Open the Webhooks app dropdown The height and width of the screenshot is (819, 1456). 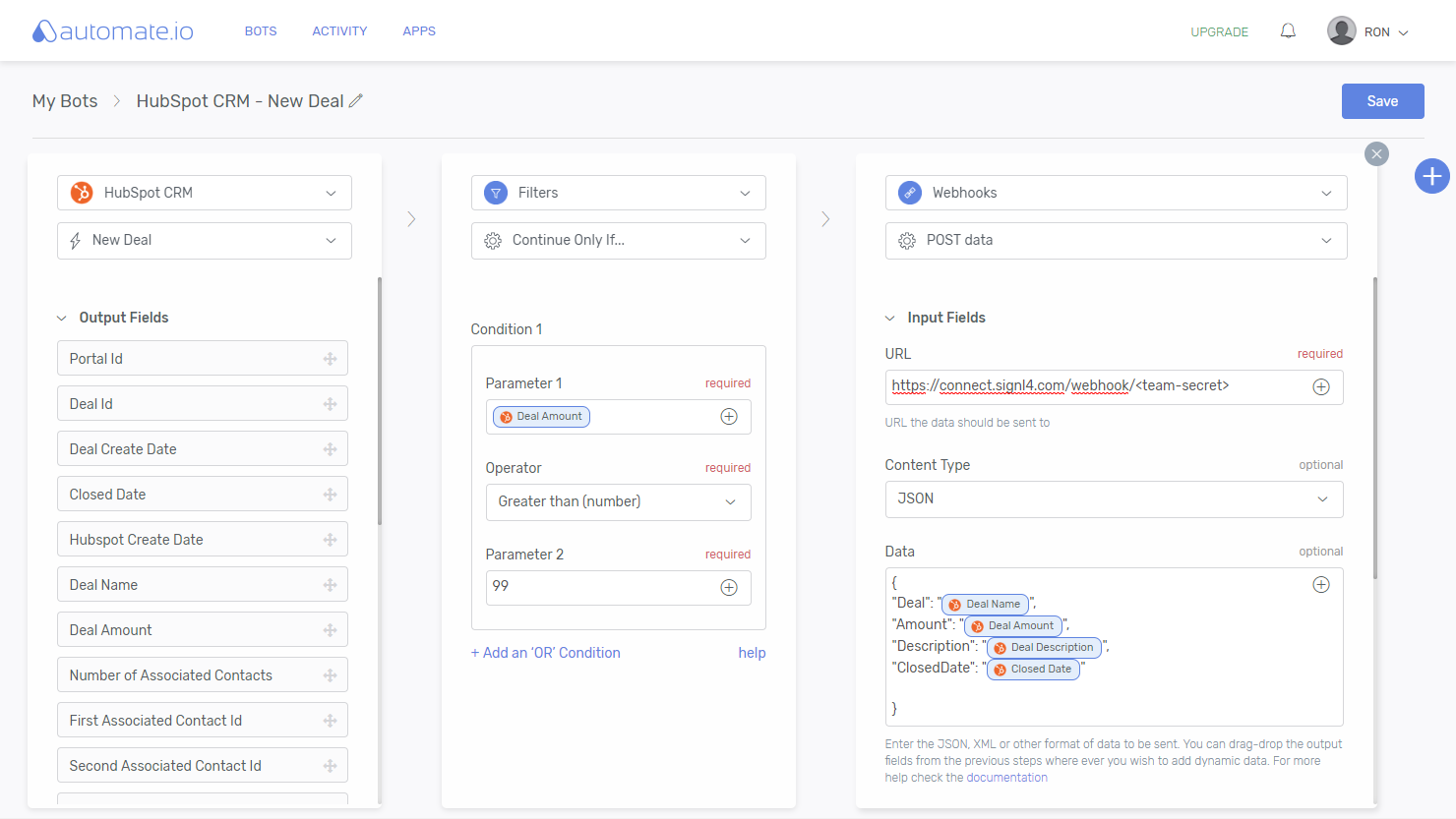pyautogui.click(x=1117, y=193)
